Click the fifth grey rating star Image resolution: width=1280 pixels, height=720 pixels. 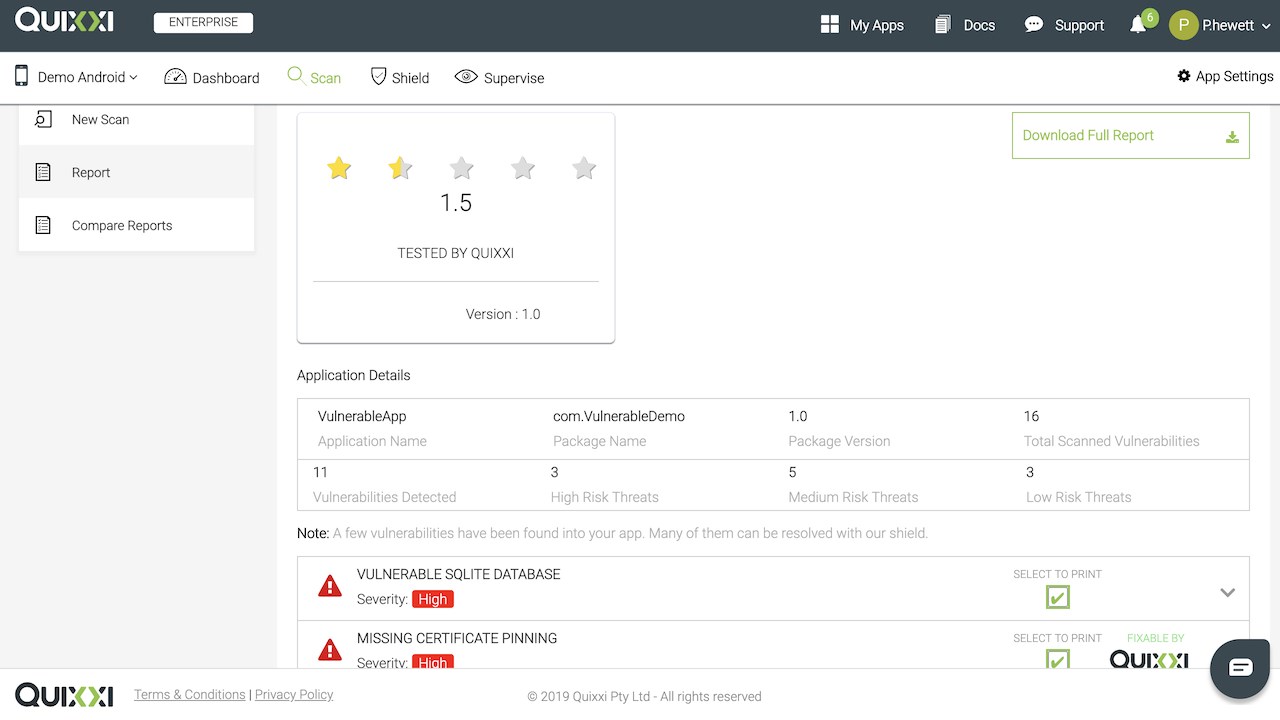pos(584,168)
